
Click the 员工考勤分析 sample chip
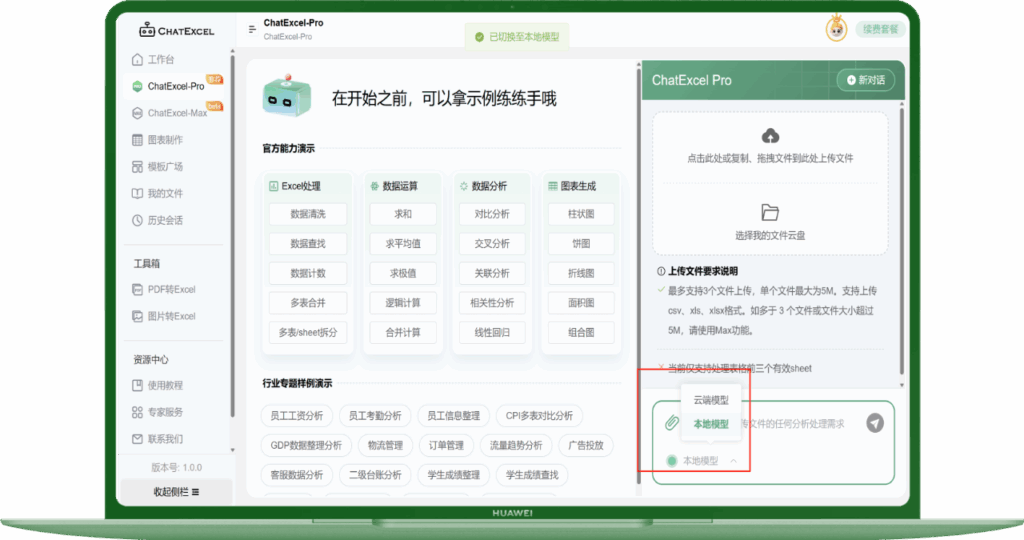coord(375,416)
